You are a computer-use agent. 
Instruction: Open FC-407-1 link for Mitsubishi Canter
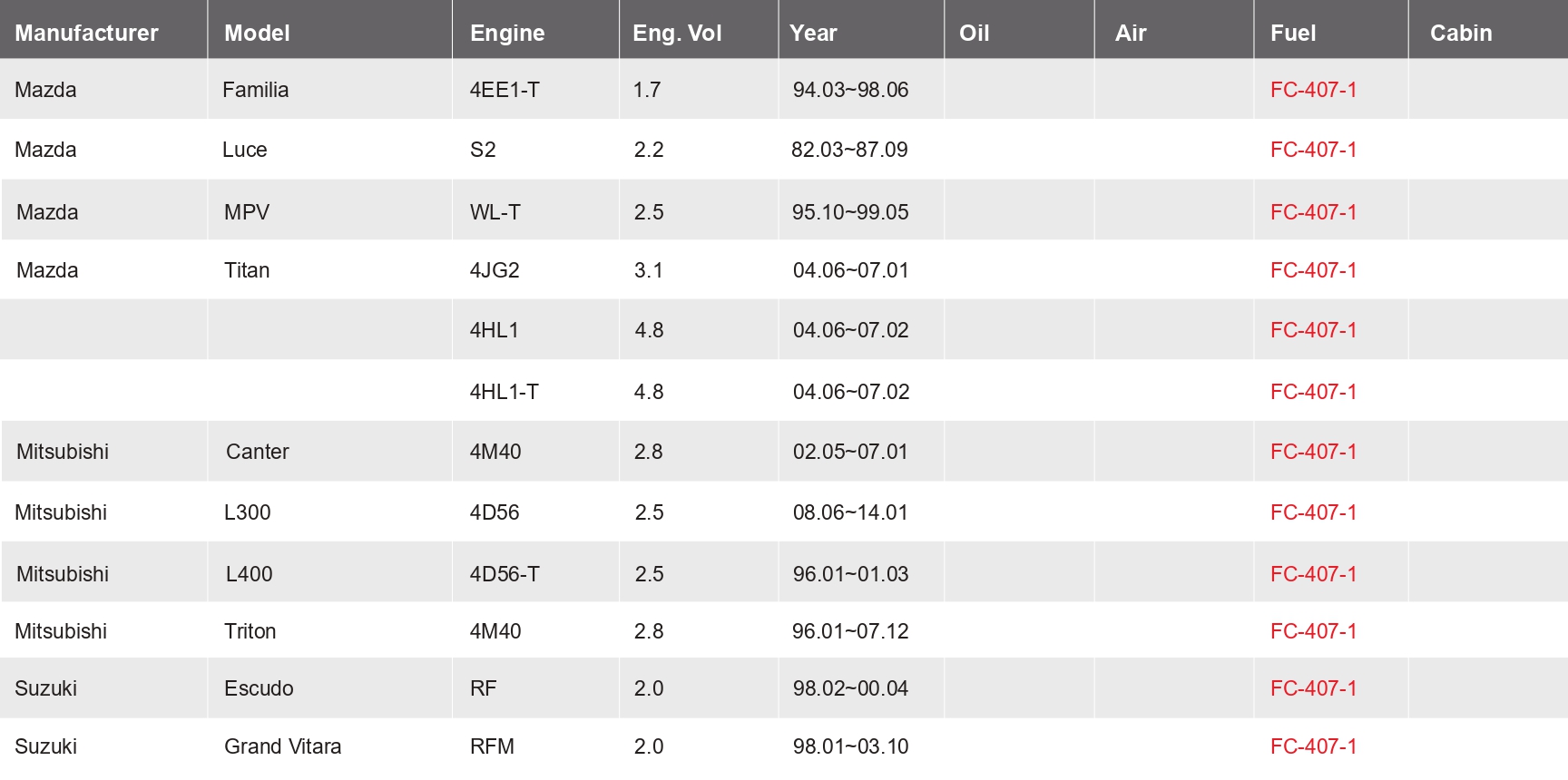pos(1313,452)
